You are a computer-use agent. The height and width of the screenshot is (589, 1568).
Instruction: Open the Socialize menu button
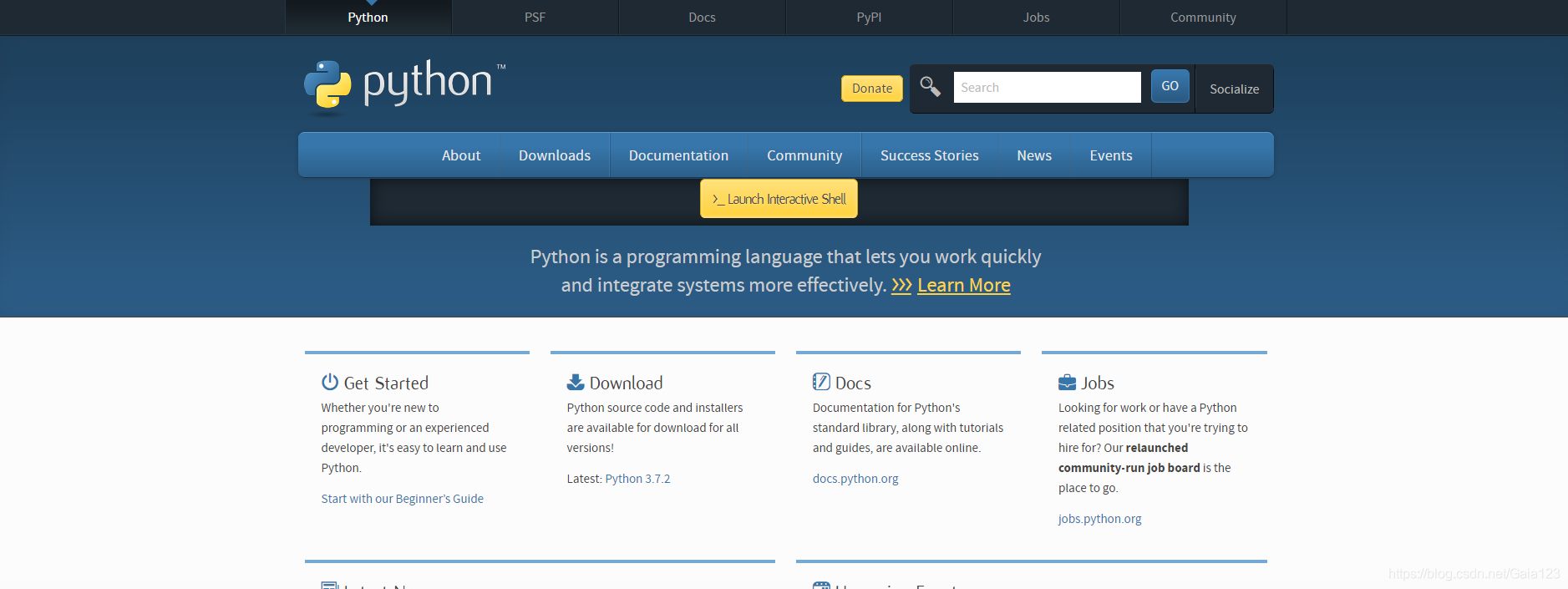(x=1235, y=89)
